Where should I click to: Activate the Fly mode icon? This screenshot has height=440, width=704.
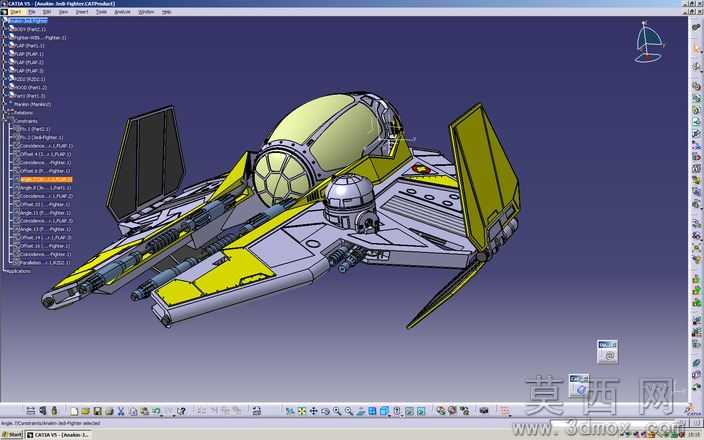coord(290,411)
